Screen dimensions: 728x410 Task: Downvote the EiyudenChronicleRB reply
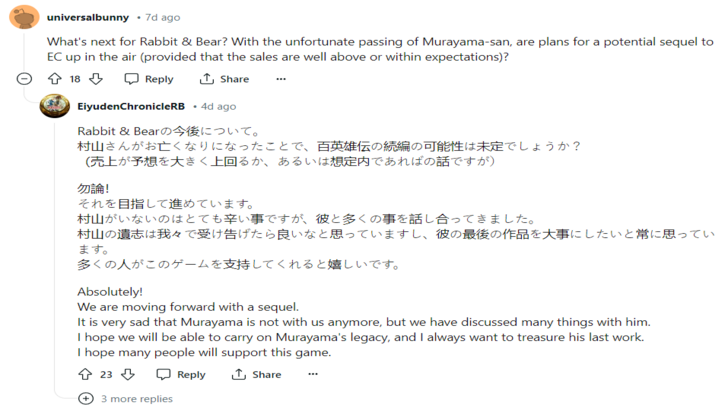pyautogui.click(x=127, y=374)
